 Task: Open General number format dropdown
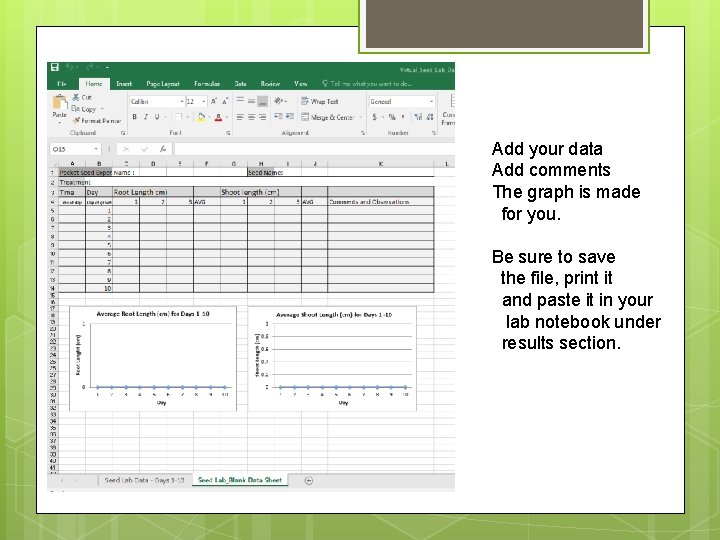click(x=432, y=101)
